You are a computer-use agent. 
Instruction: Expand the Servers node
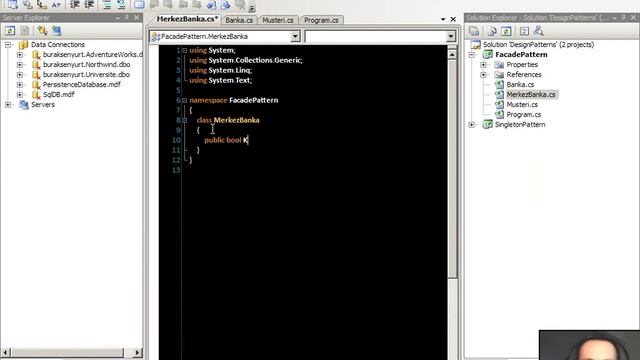[x=8, y=104]
